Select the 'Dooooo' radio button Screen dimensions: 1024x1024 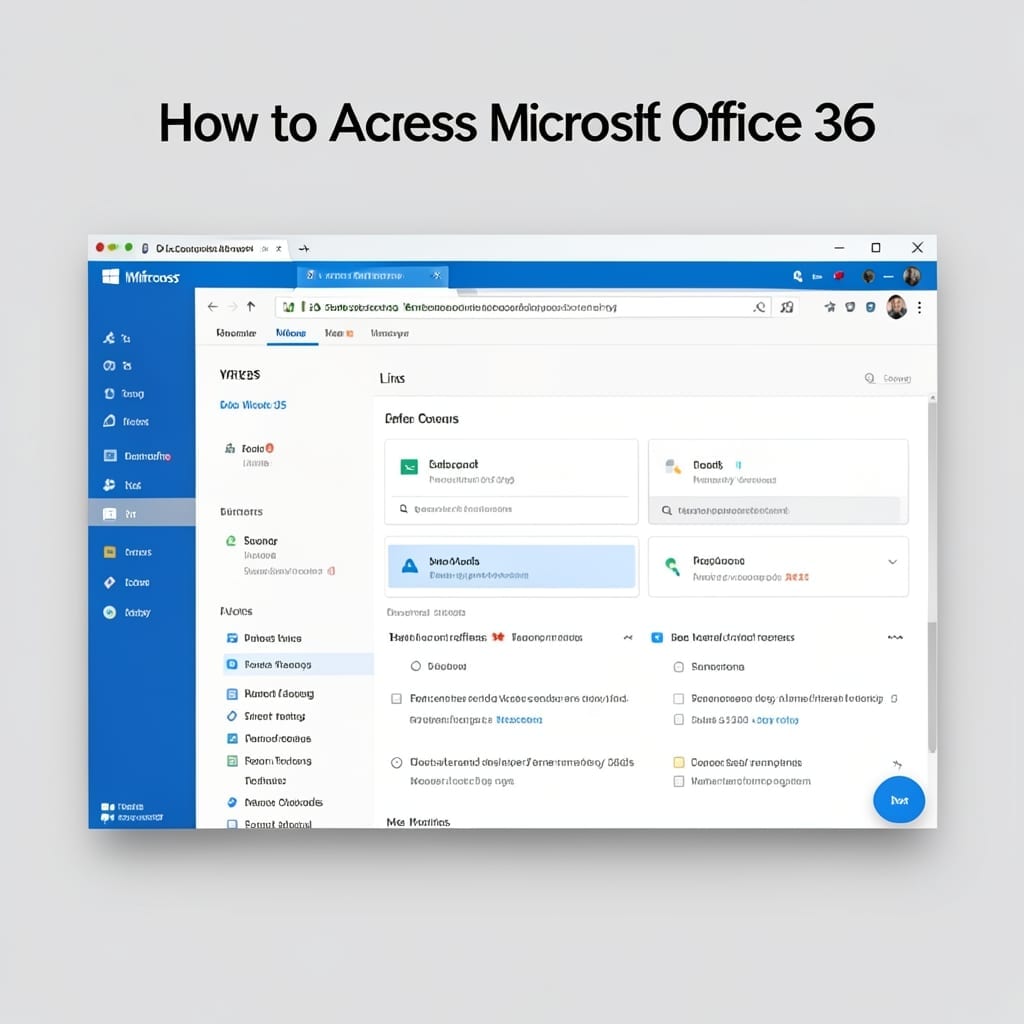pos(415,666)
